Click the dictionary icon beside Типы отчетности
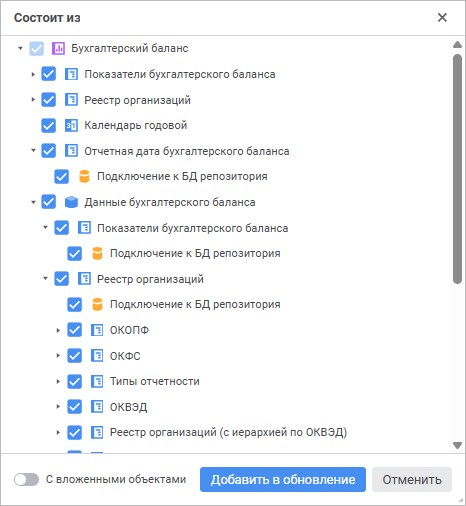 [97, 381]
